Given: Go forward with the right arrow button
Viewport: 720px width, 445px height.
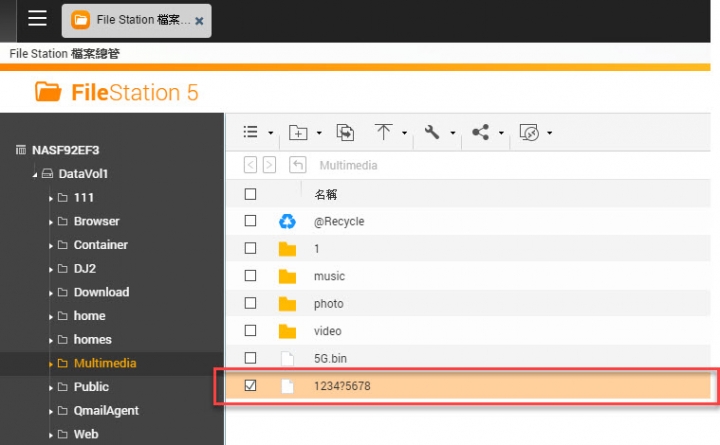Looking at the screenshot, I should [x=270, y=164].
